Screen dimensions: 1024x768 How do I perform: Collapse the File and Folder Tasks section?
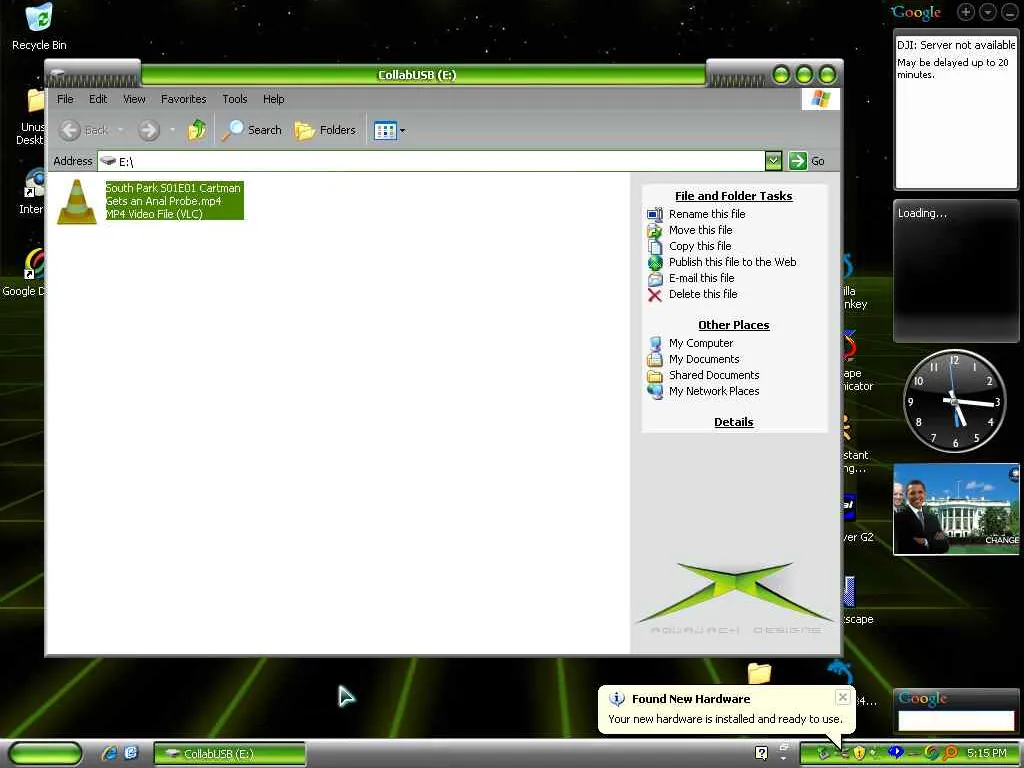point(733,196)
